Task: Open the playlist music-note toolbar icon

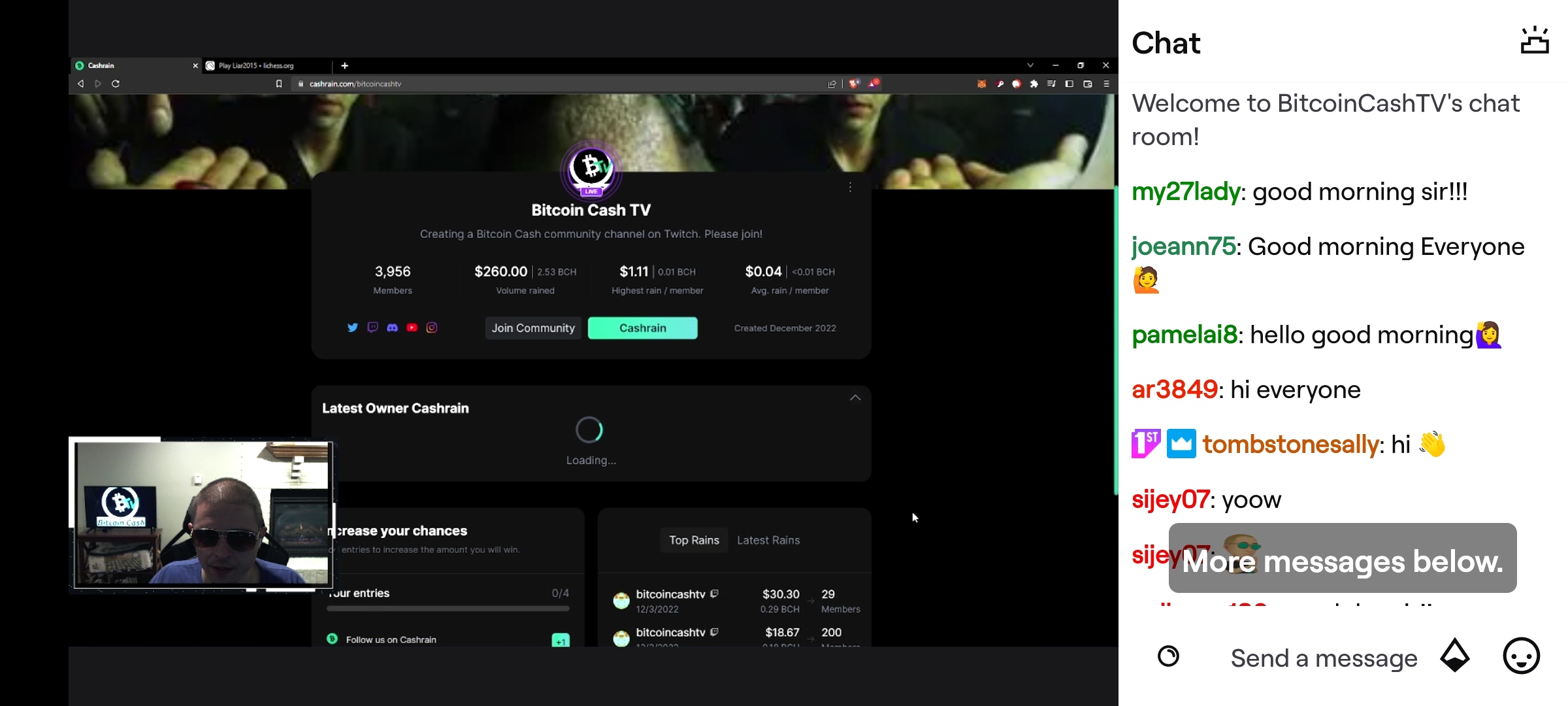Action: [1051, 84]
